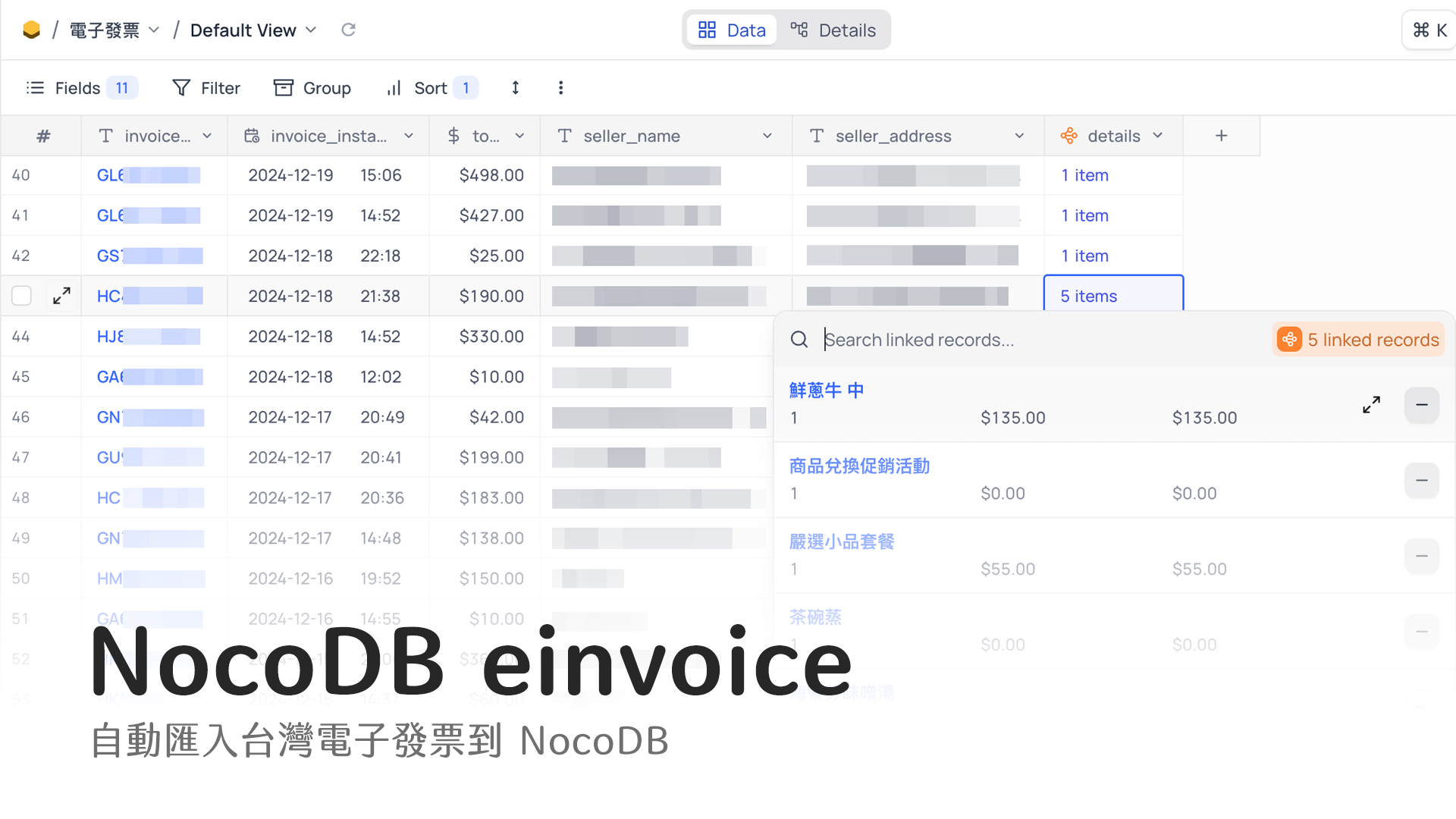Image resolution: width=1456 pixels, height=819 pixels.
Task: Expand the 鮮蔥牛 中 linked record details
Action: coord(1371,405)
